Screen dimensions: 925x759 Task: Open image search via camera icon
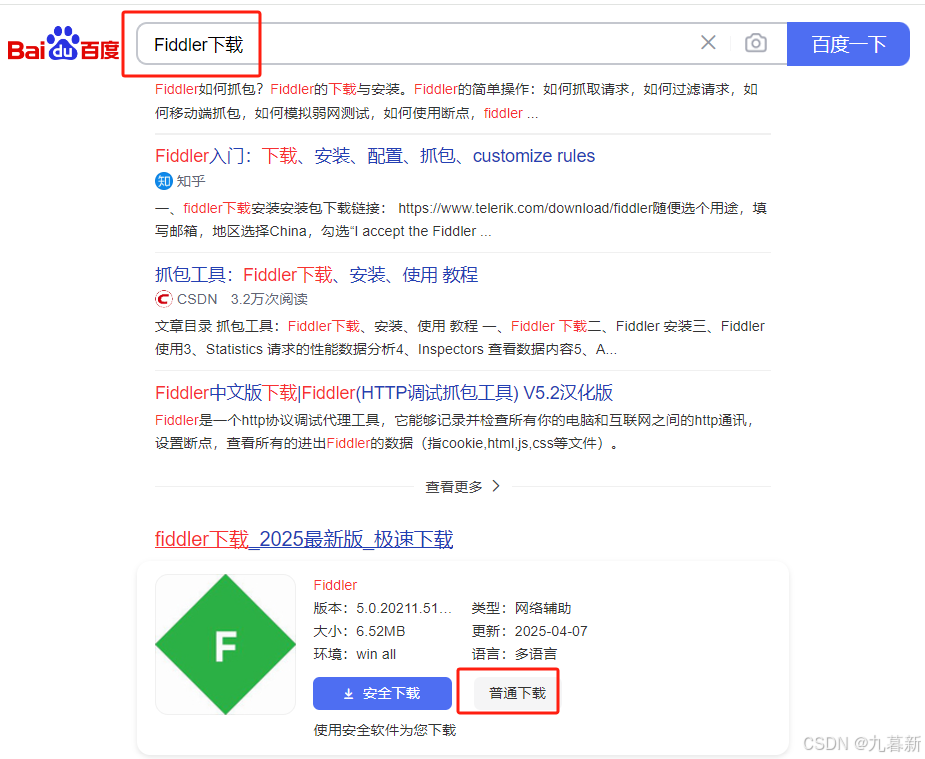tap(755, 43)
